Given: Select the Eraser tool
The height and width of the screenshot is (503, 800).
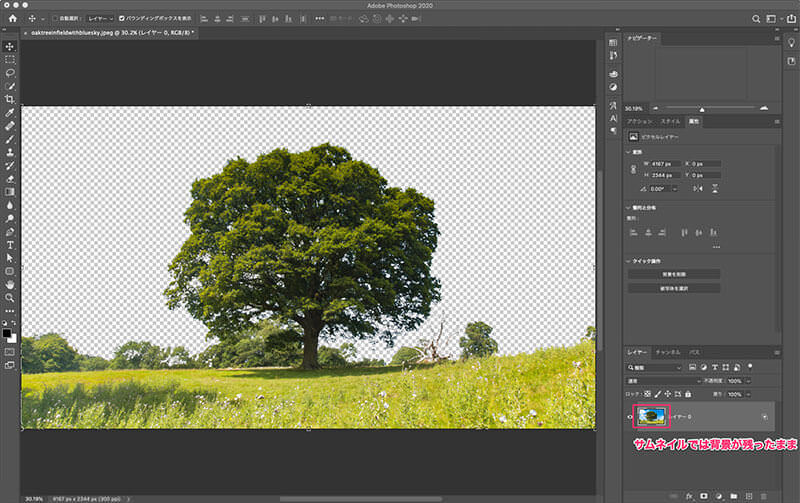Looking at the screenshot, I should point(10,179).
